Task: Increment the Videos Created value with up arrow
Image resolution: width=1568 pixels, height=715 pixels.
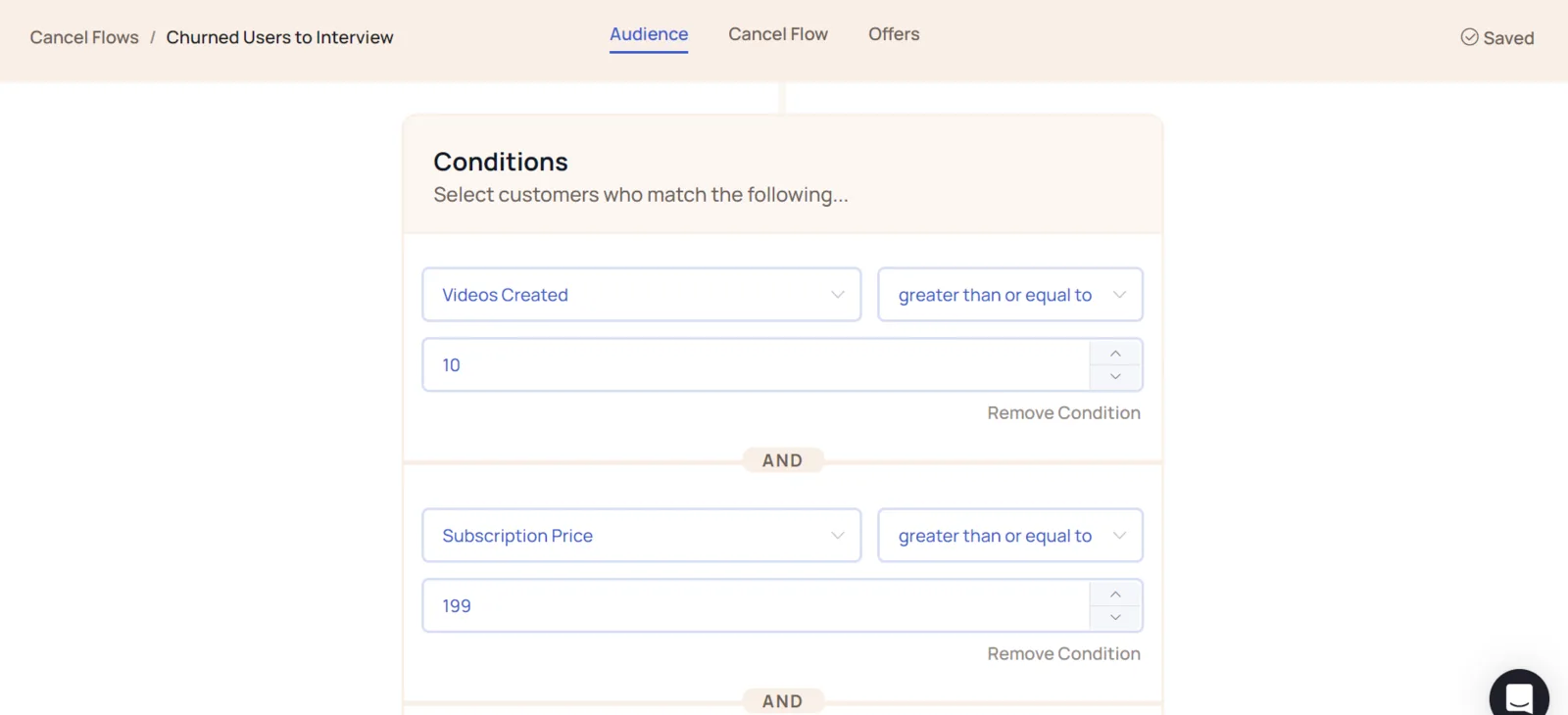Action: pos(1115,354)
